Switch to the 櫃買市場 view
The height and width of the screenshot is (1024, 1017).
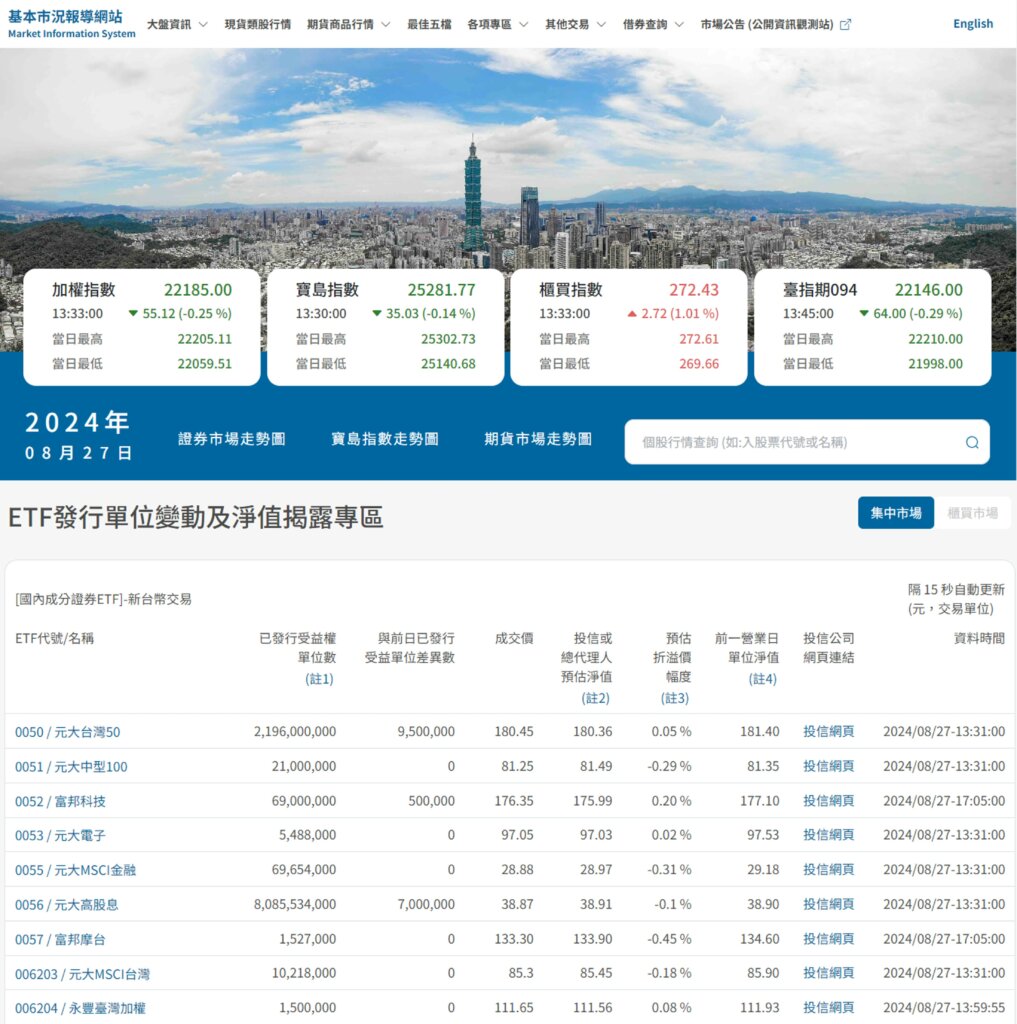point(973,512)
